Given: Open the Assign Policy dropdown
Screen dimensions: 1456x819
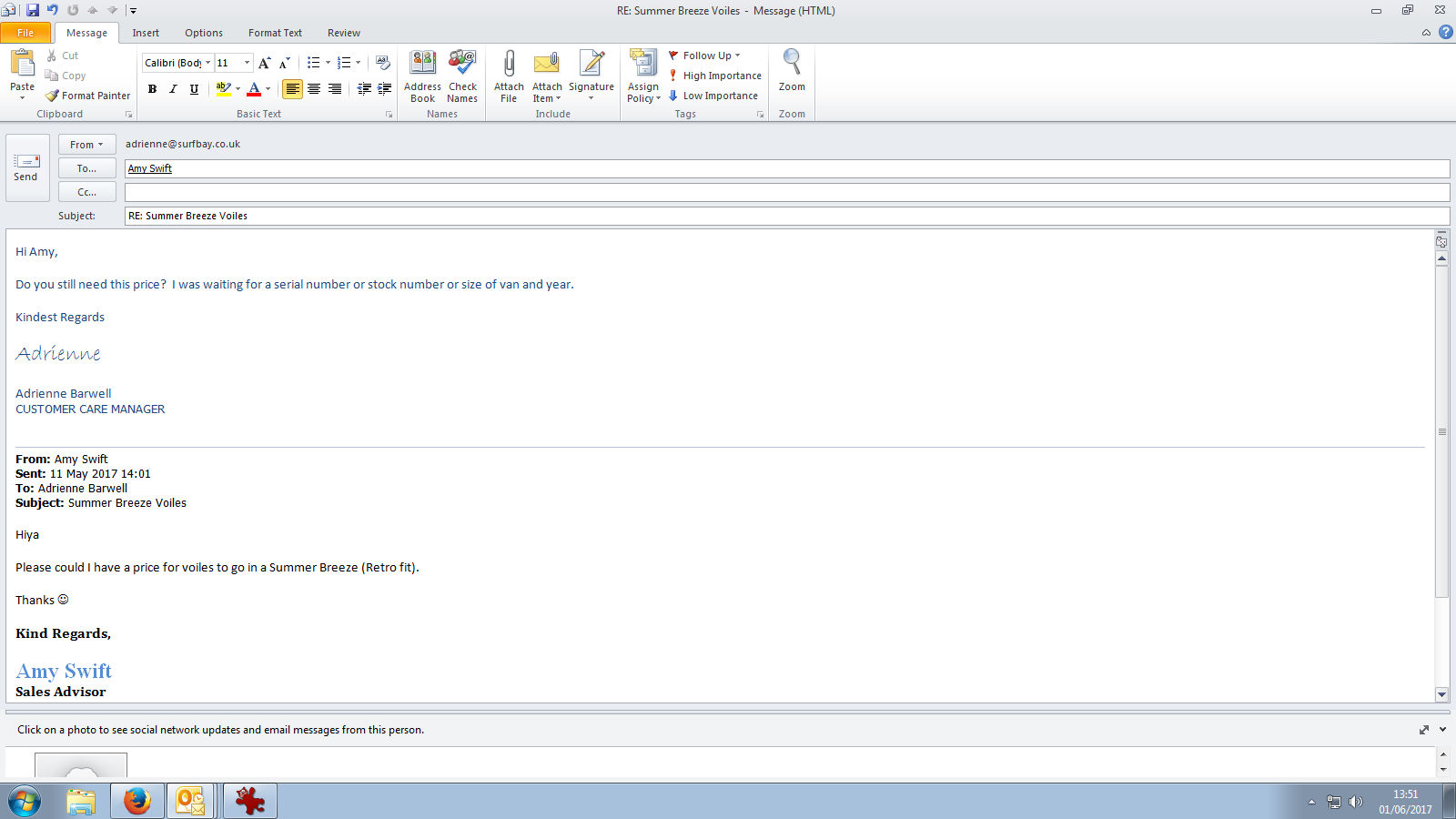Looking at the screenshot, I should (x=643, y=76).
